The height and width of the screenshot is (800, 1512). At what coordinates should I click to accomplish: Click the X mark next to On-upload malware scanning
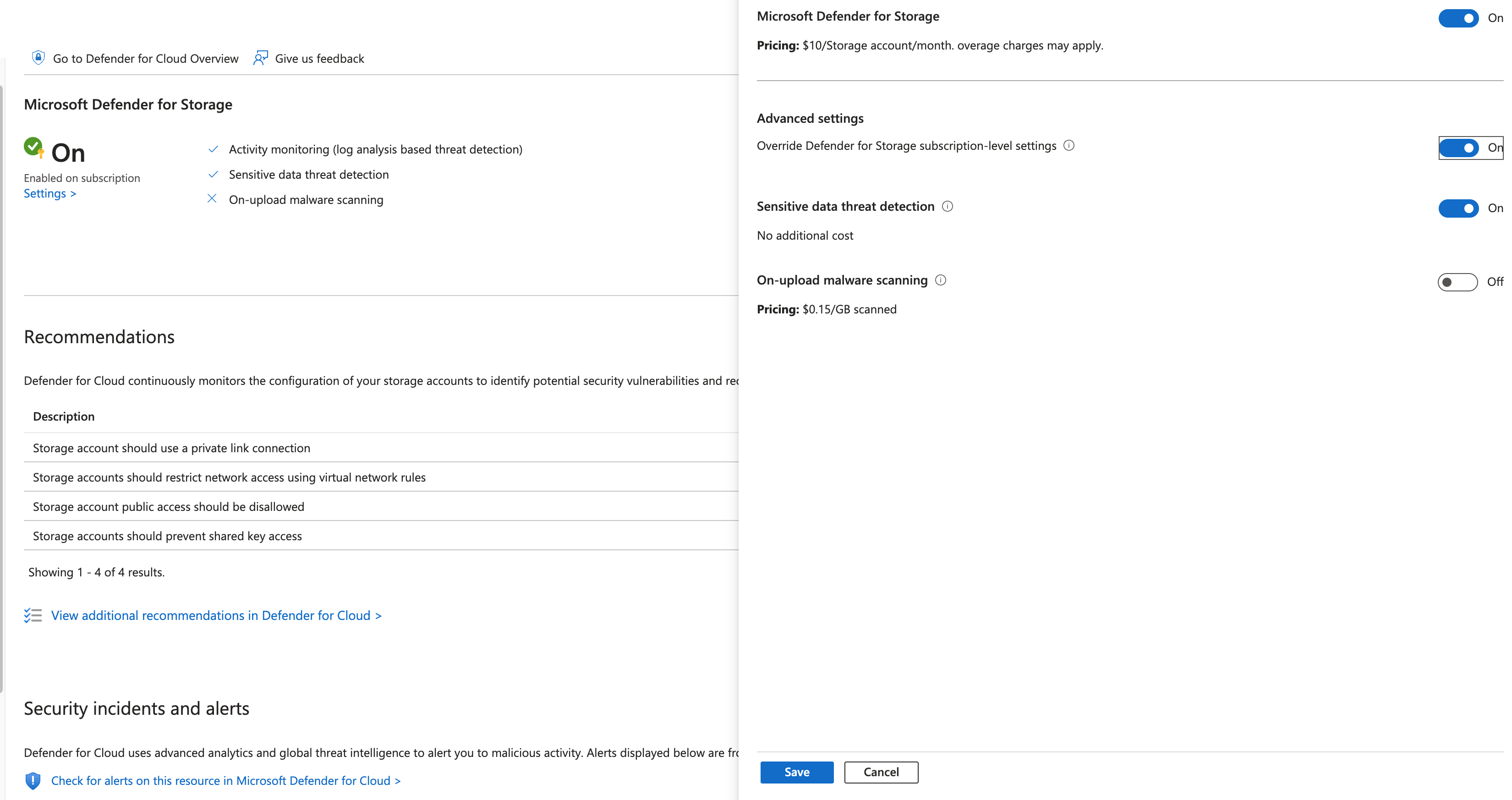(212, 199)
